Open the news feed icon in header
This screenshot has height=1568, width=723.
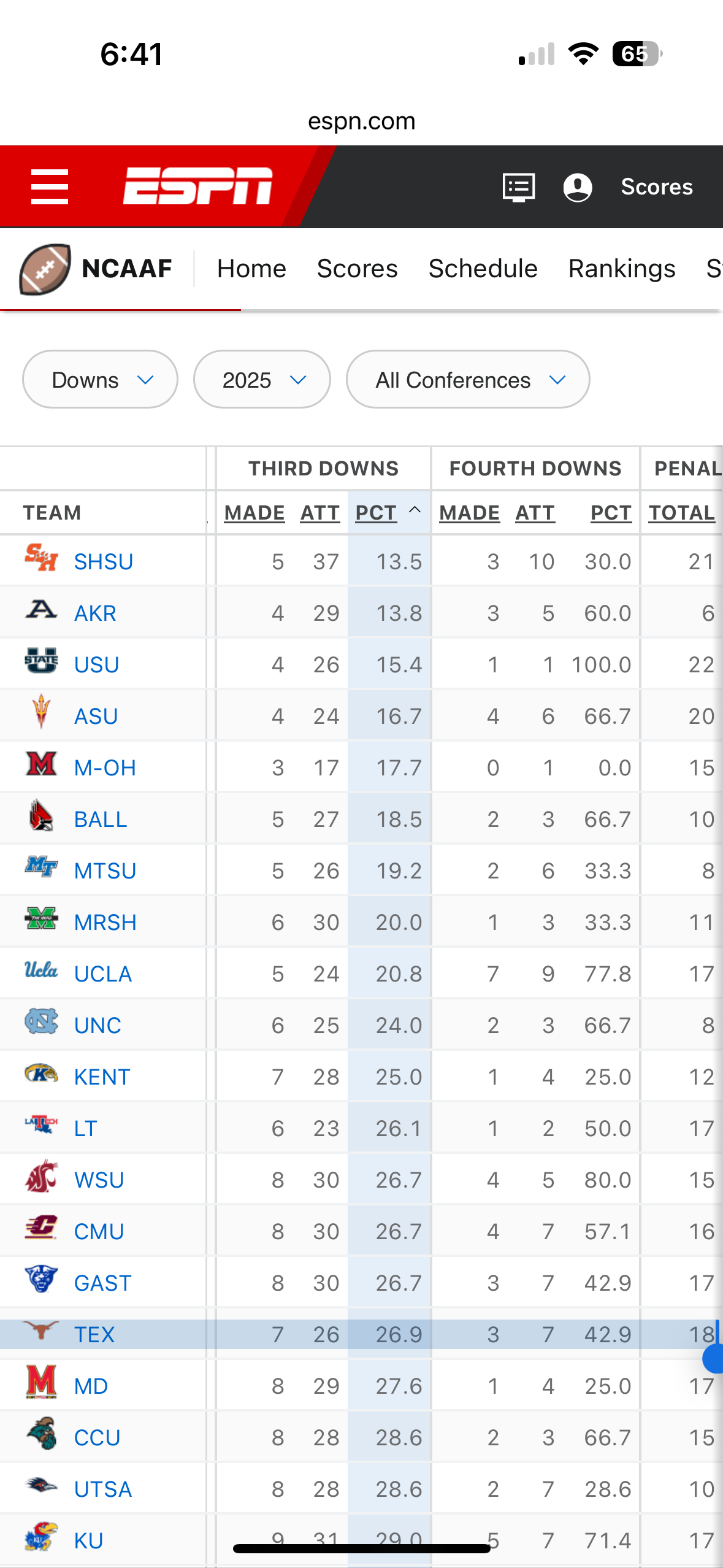click(519, 187)
